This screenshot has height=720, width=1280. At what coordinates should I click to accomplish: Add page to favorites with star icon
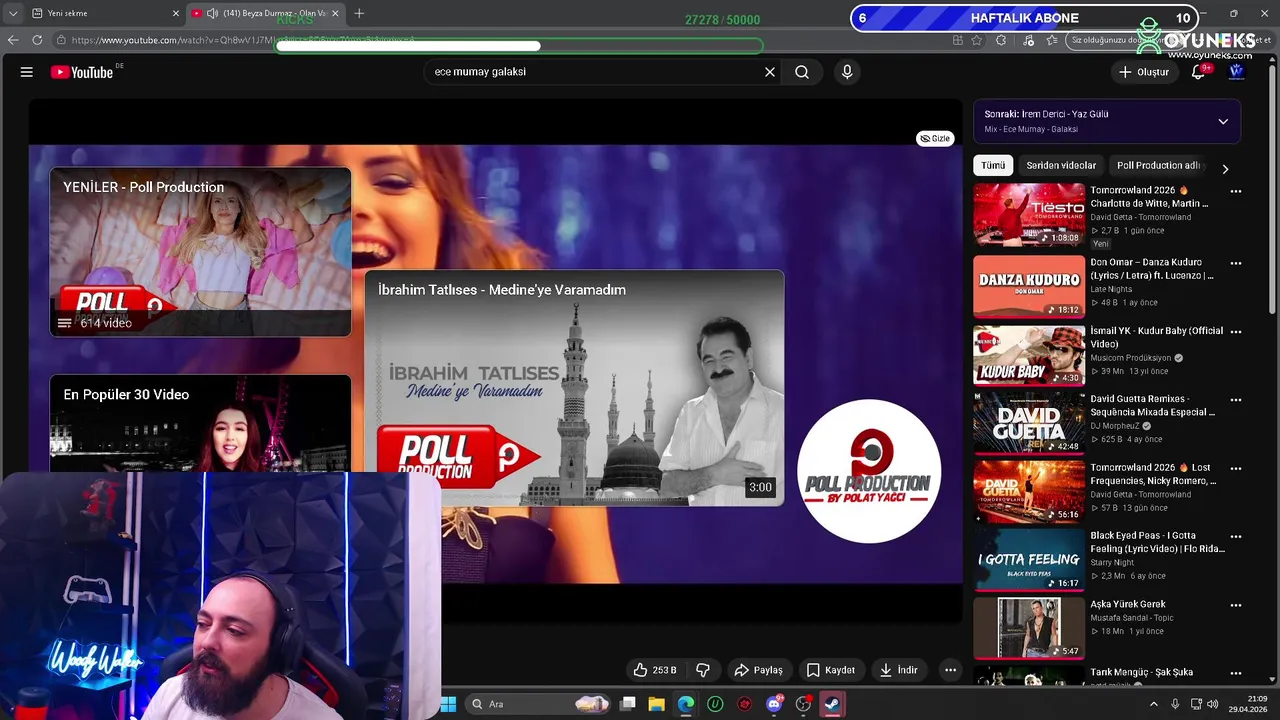(x=977, y=40)
